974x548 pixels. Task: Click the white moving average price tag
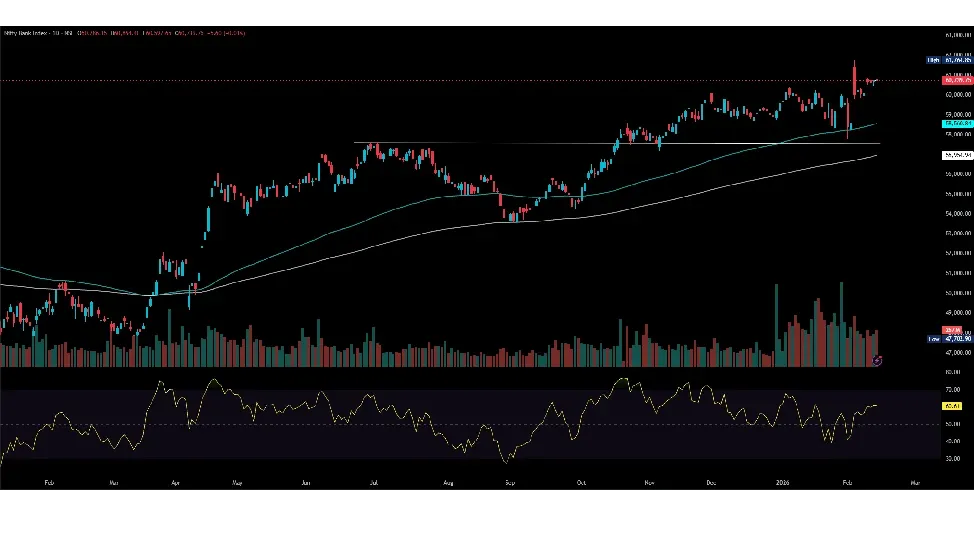[x=957, y=155]
